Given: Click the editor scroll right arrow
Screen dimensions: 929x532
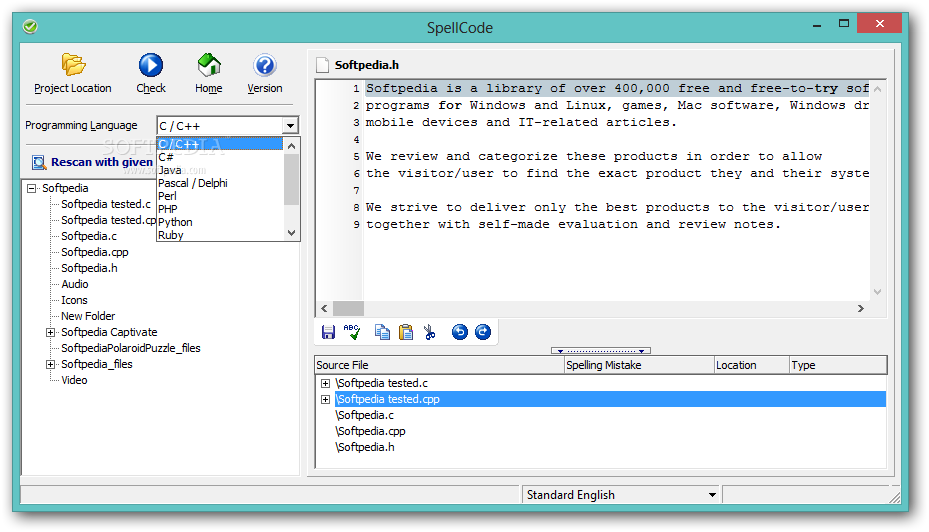Looking at the screenshot, I should pos(861,309).
